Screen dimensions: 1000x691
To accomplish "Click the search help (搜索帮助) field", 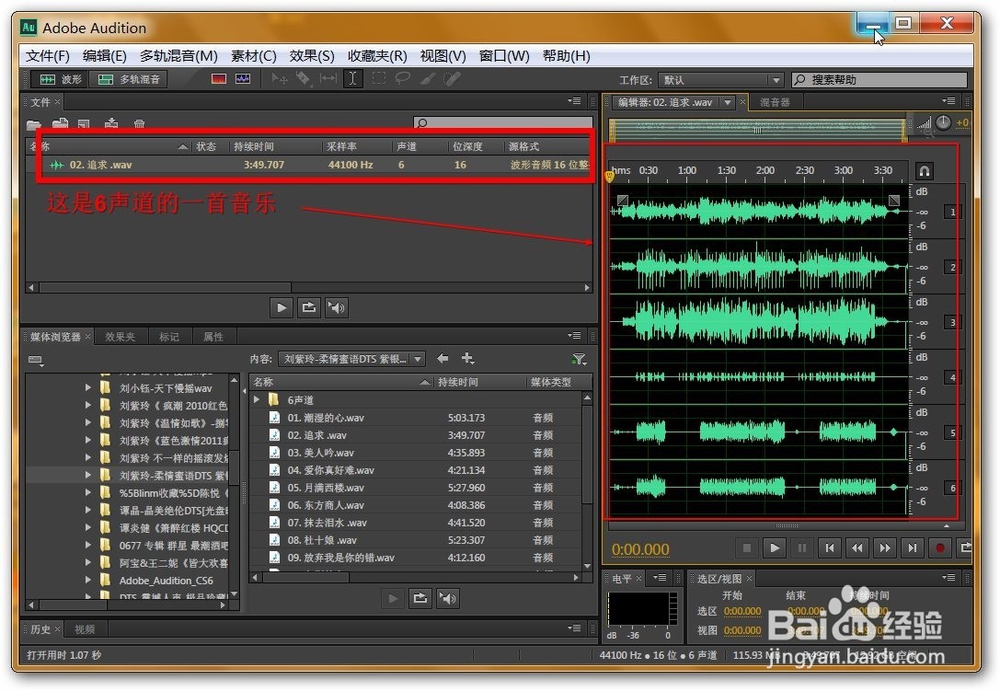I will click(879, 80).
